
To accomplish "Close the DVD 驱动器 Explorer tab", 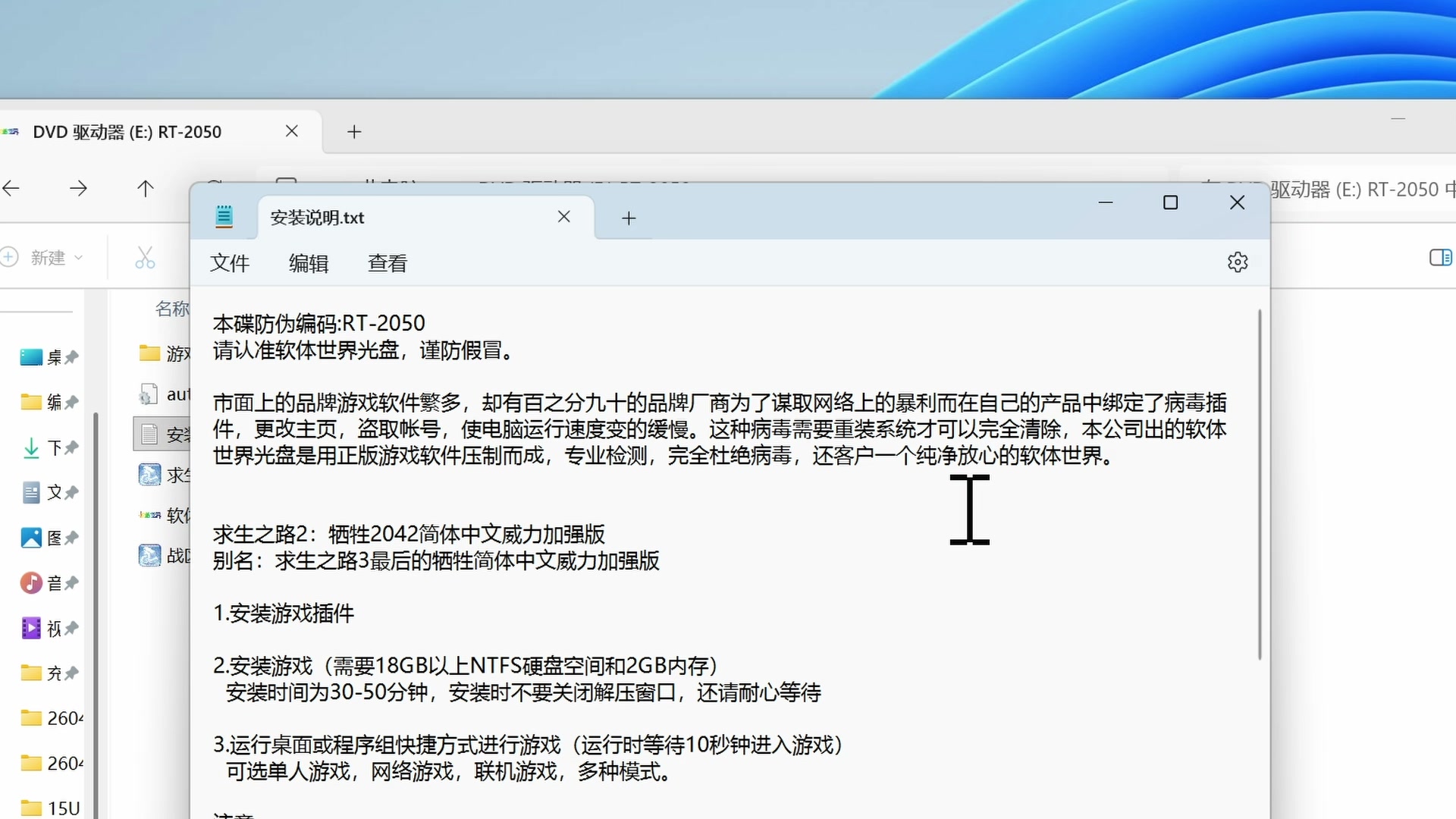I will tap(291, 131).
